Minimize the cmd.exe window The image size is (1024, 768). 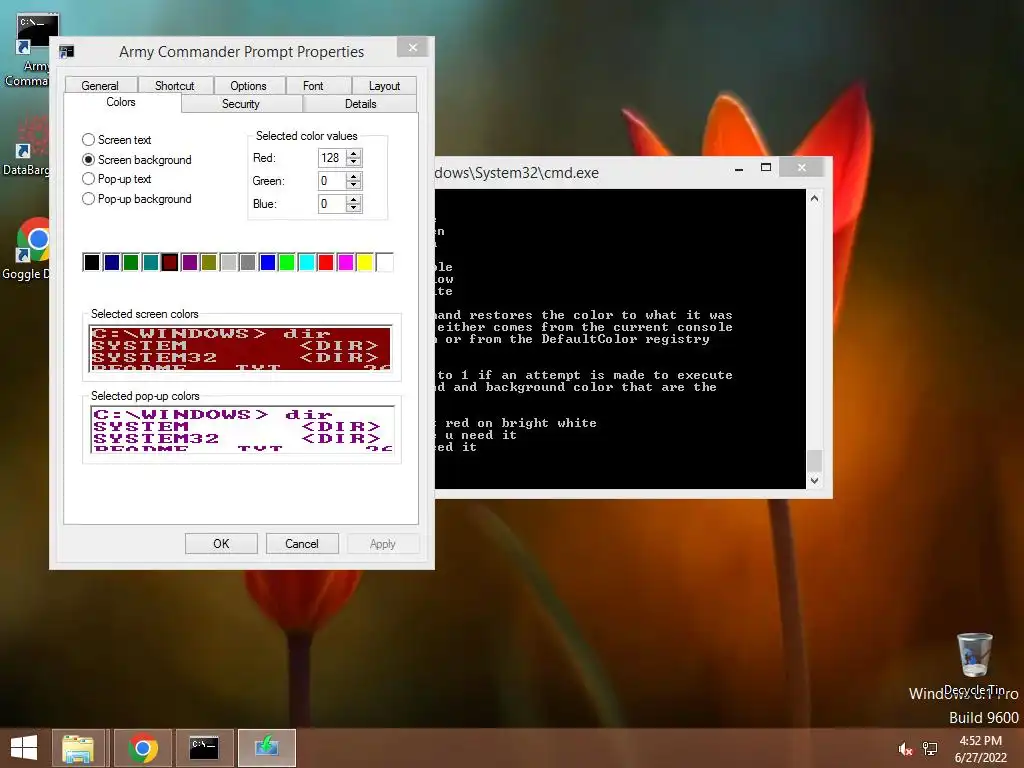coord(739,168)
